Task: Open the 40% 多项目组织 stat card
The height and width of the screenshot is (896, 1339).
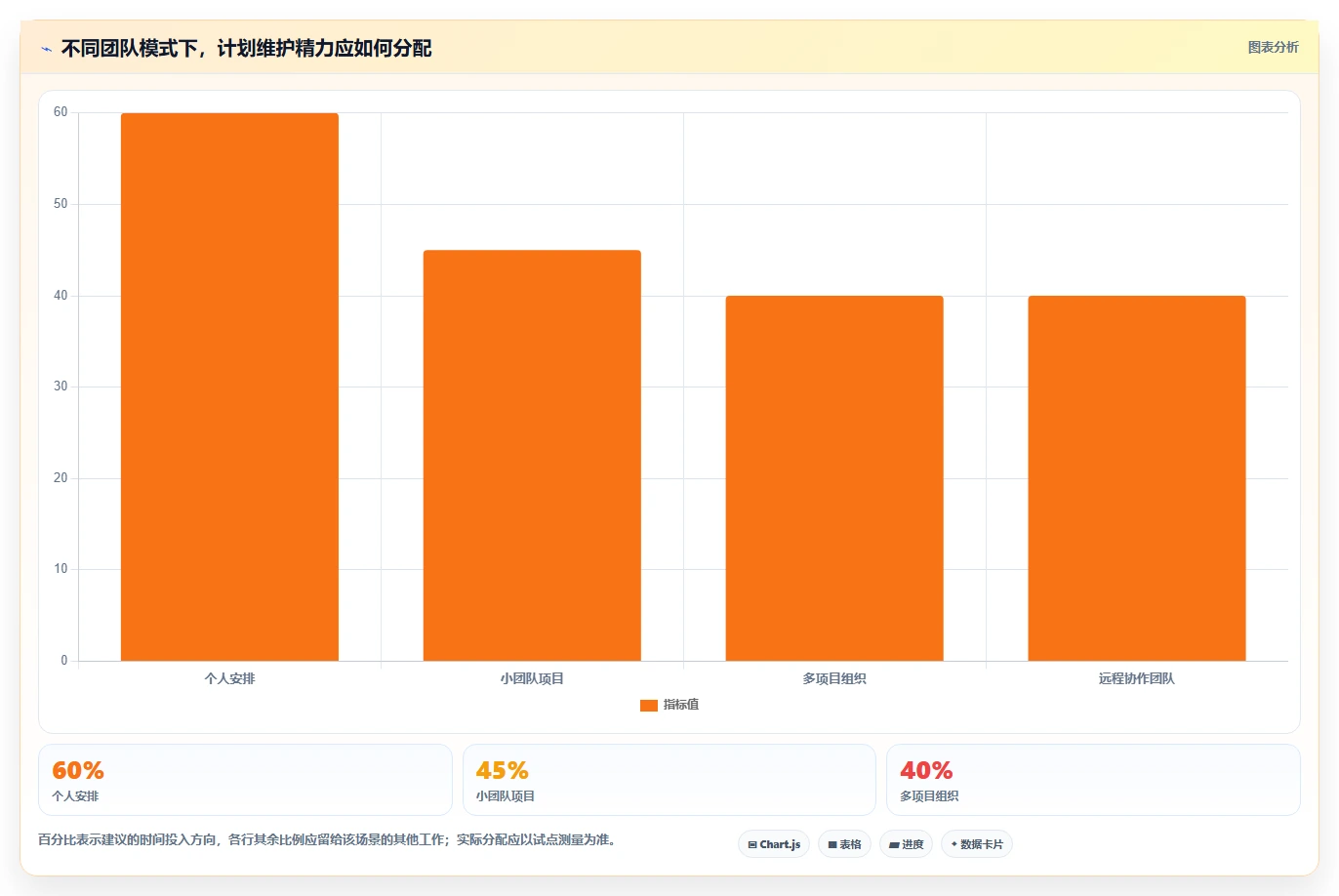Action: click(1093, 780)
